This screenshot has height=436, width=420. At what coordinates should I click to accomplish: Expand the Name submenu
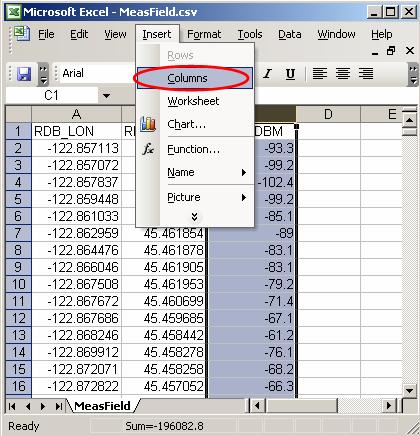[x=244, y=172]
